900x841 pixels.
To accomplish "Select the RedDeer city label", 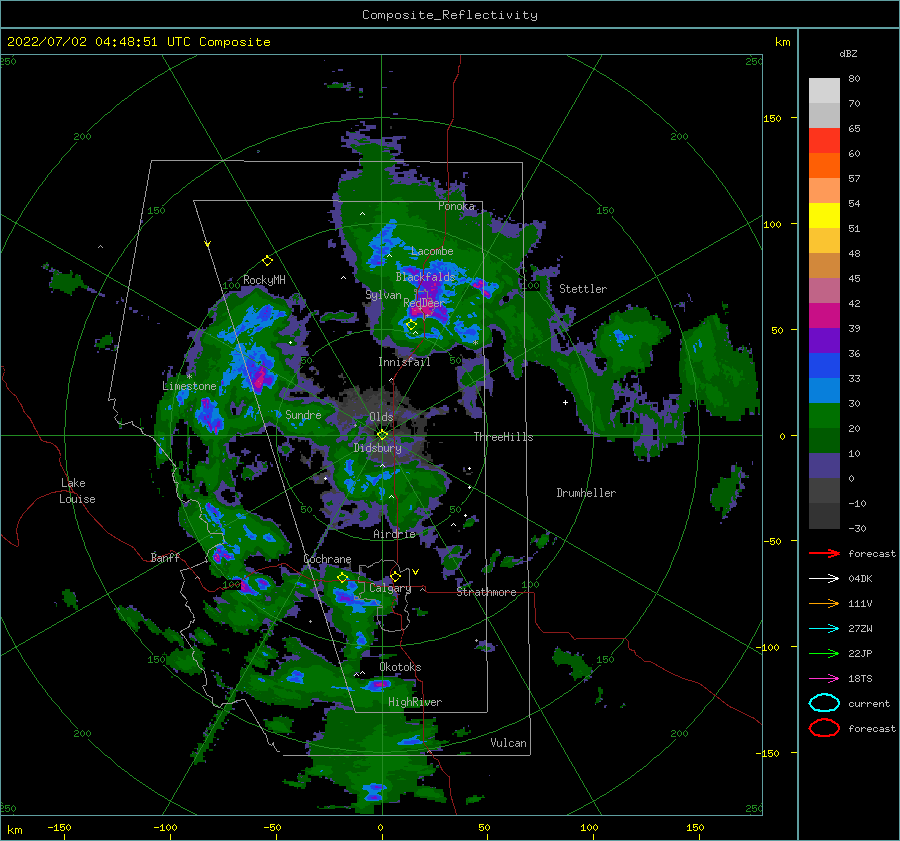I will pos(424,303).
